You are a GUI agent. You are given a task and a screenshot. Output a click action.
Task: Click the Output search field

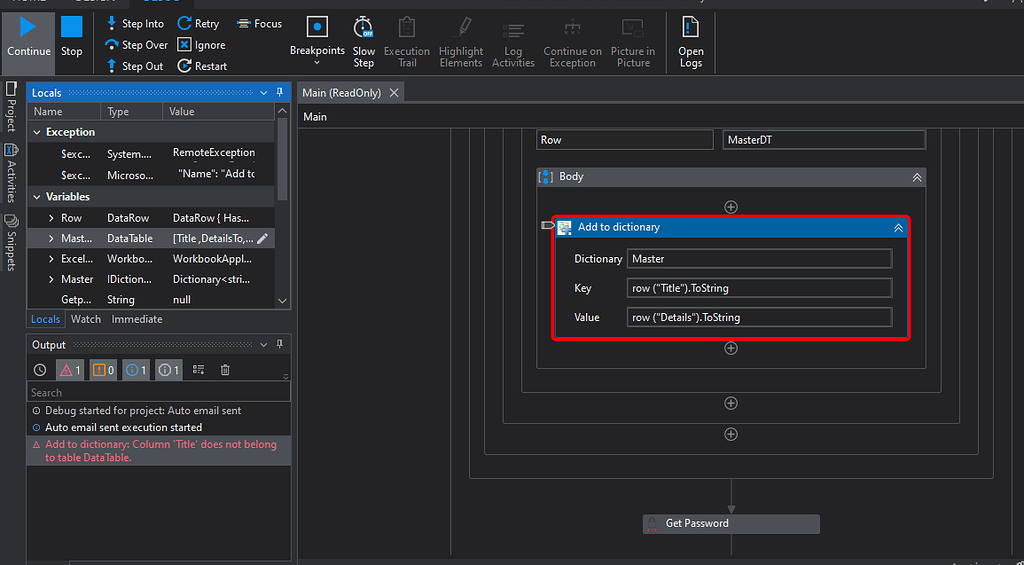point(150,393)
